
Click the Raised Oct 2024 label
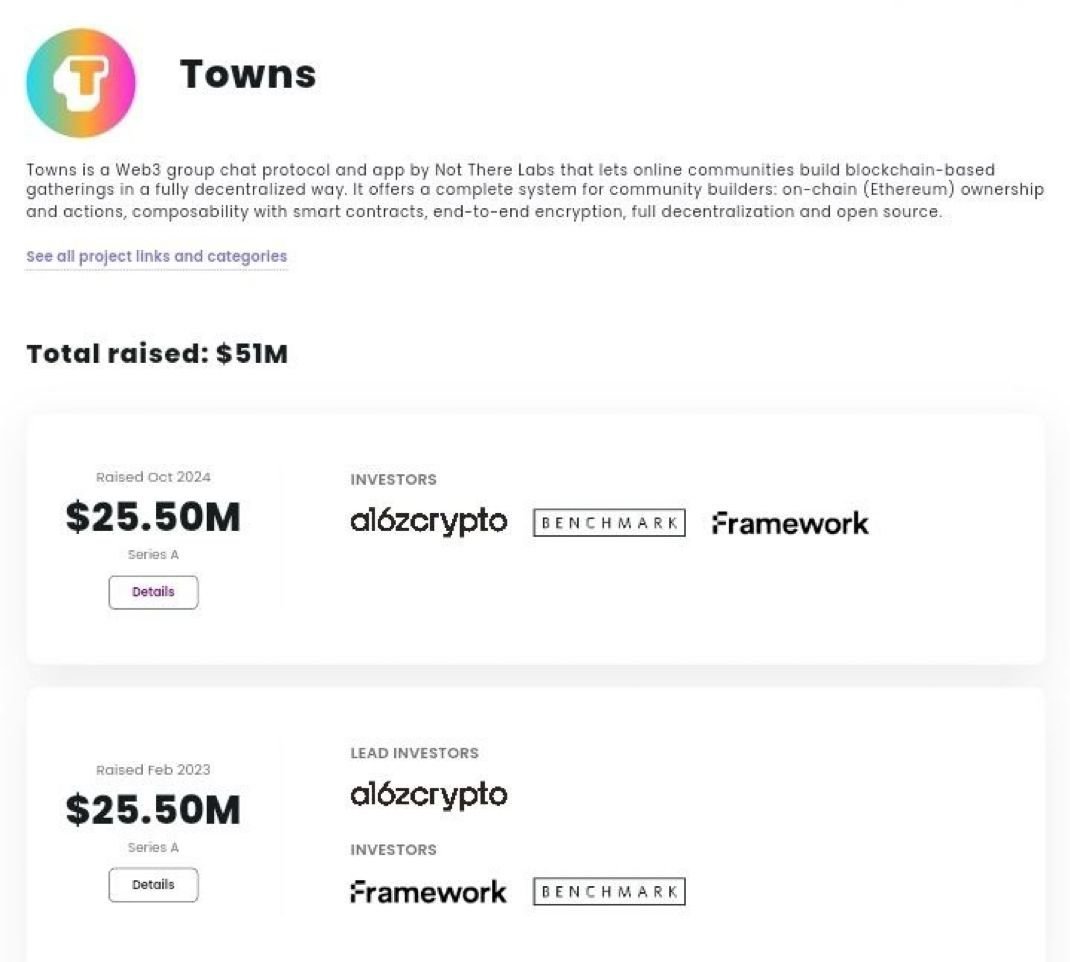coord(153,477)
